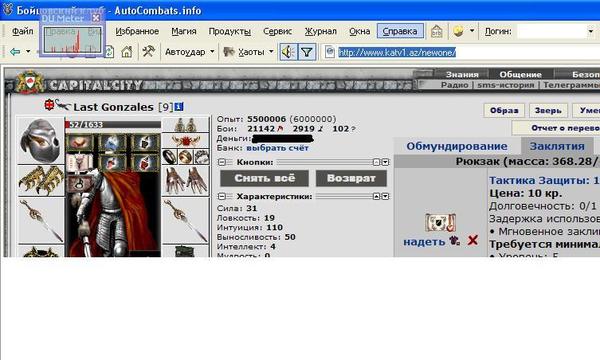Delete item with the red X
The width and height of the screenshot is (600, 360).
point(473,240)
